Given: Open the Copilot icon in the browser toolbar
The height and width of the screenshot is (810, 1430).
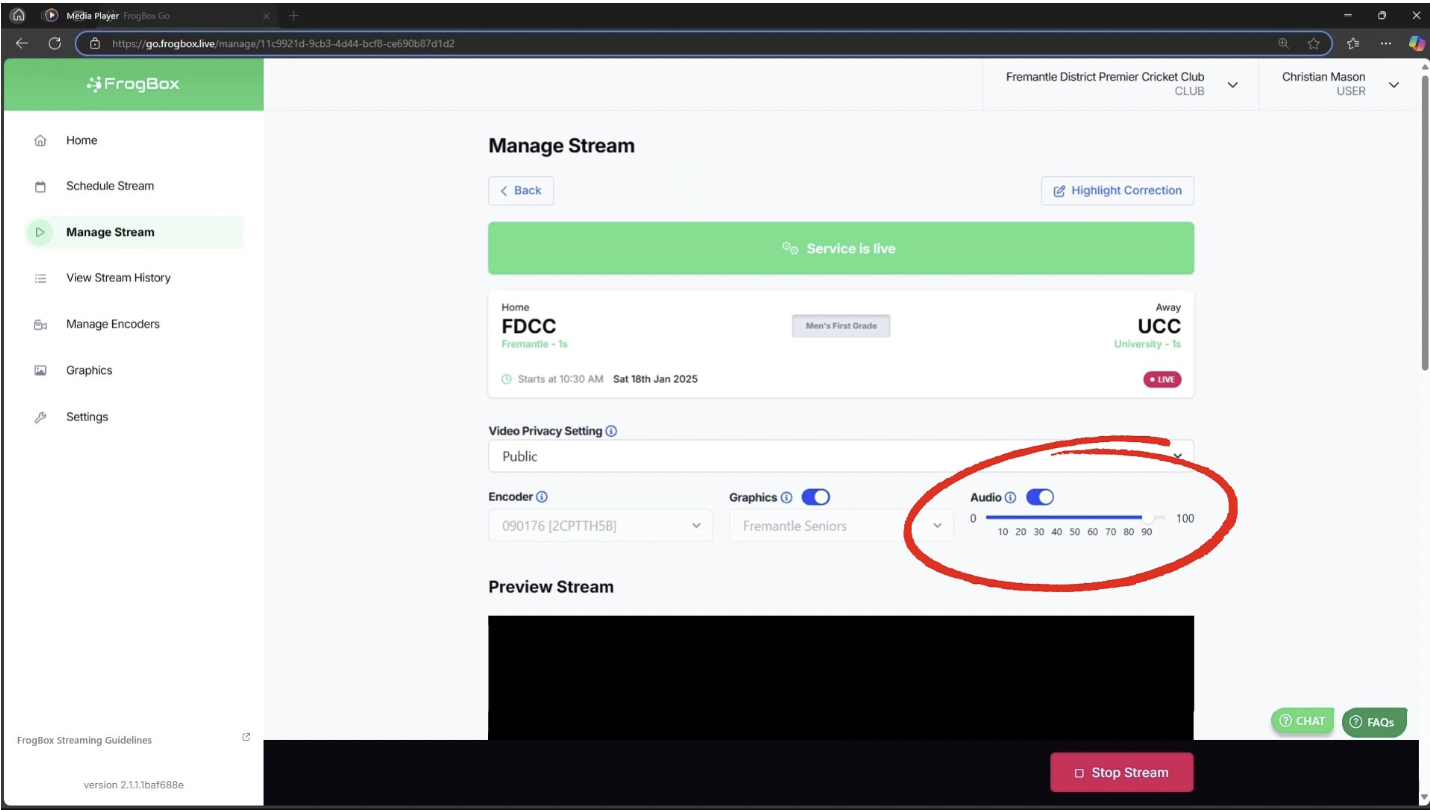Looking at the screenshot, I should (x=1416, y=43).
